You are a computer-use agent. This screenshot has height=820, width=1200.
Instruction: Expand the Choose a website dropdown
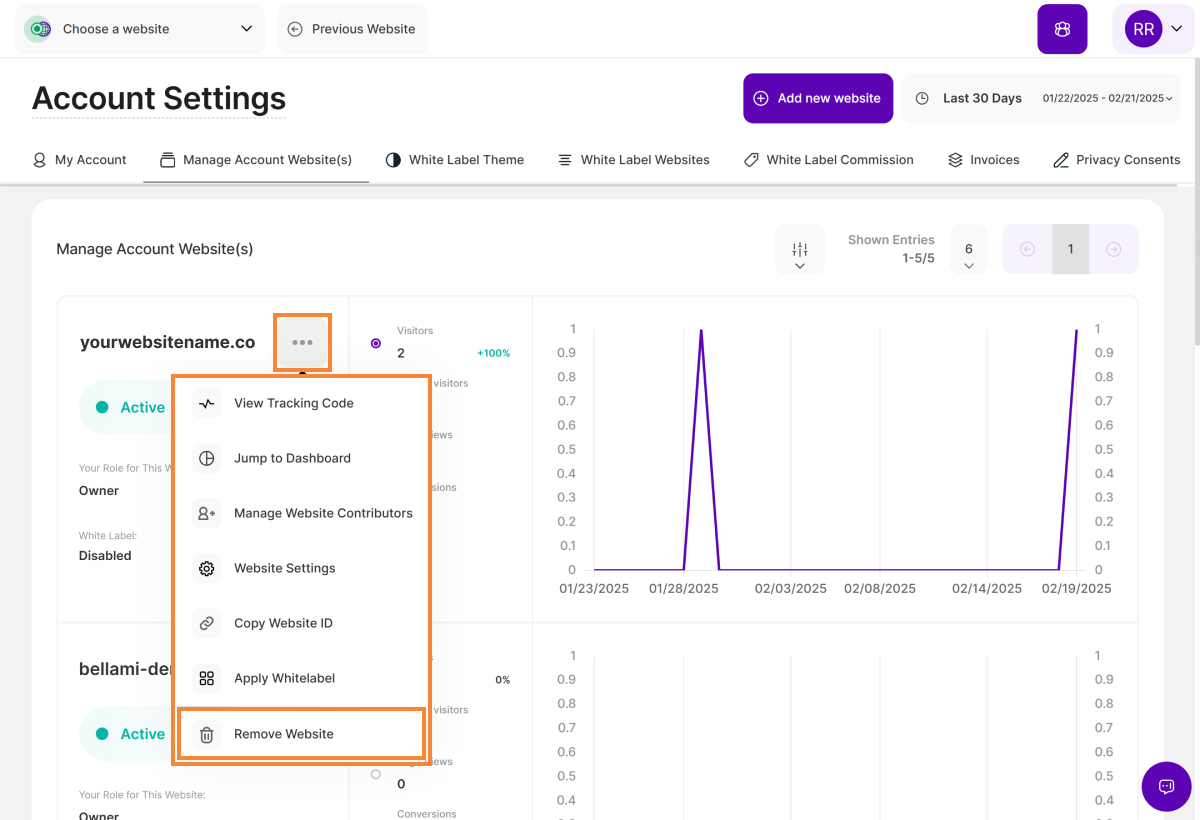[x=140, y=29]
